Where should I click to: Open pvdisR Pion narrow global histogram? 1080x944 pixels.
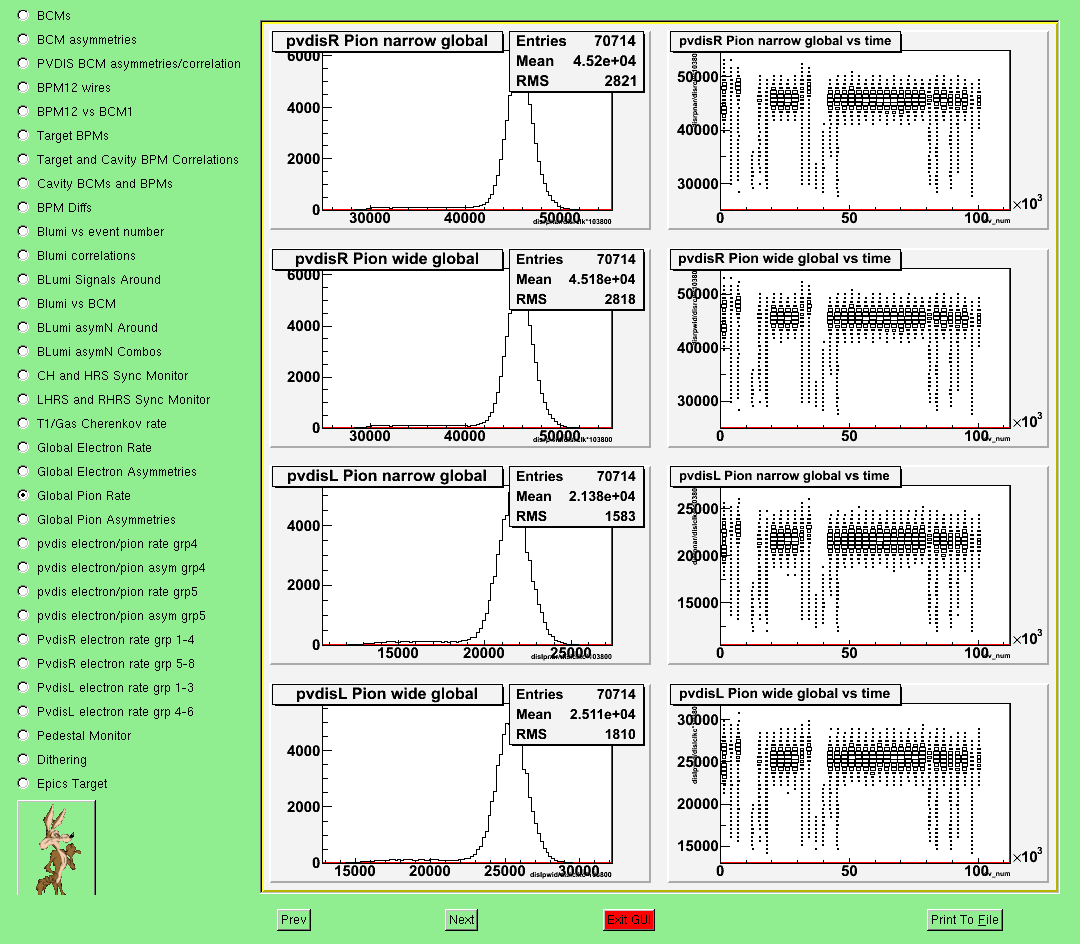click(x=460, y=129)
